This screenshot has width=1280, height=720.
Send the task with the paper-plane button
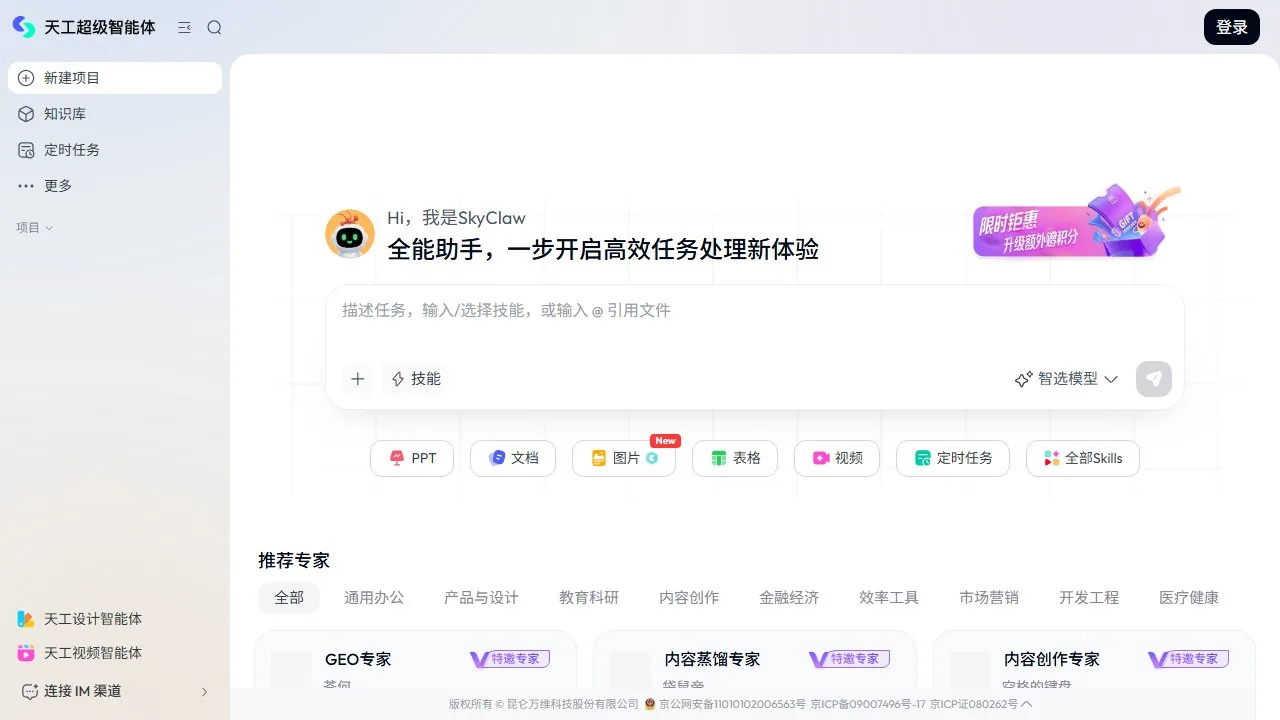tap(1154, 379)
